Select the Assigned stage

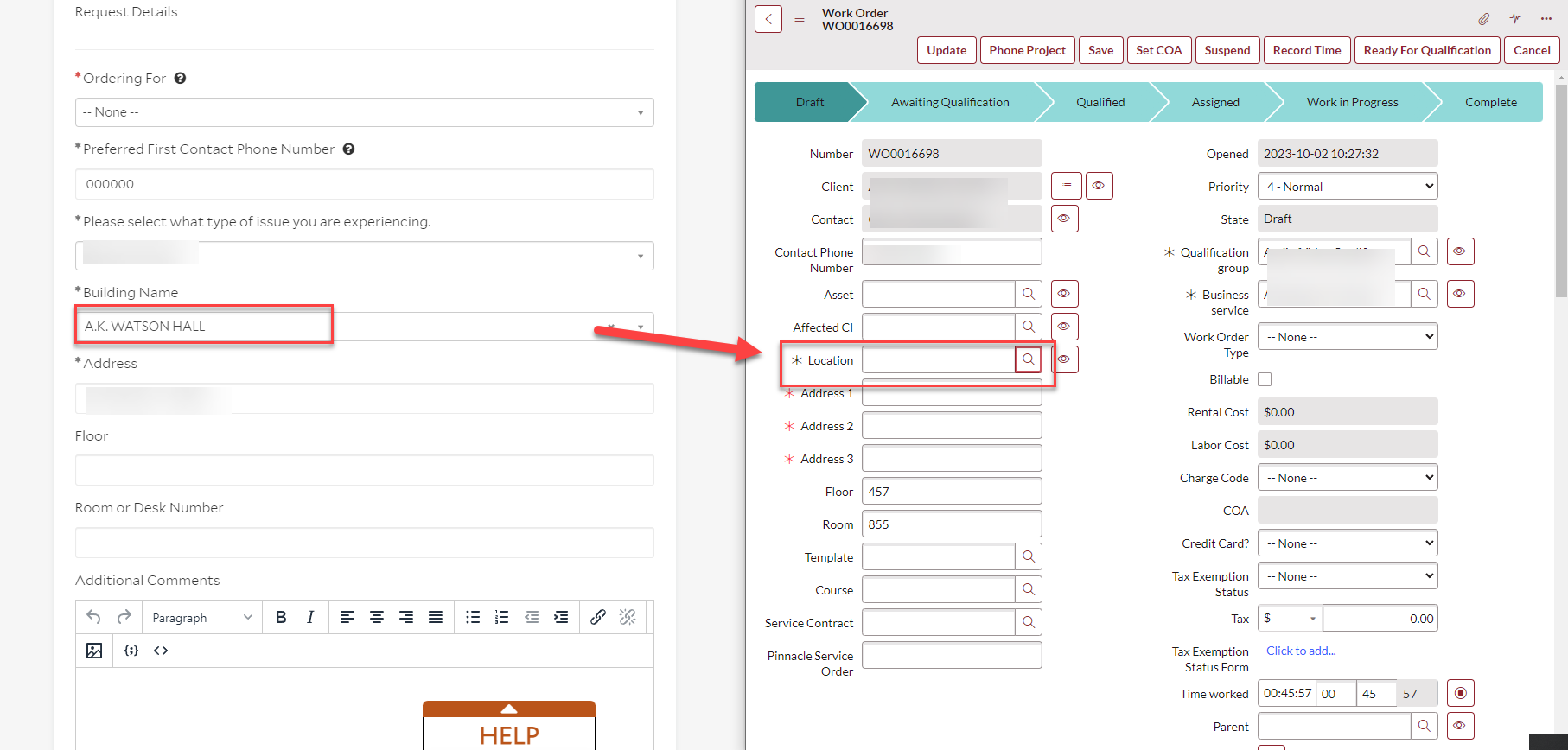tap(1215, 102)
